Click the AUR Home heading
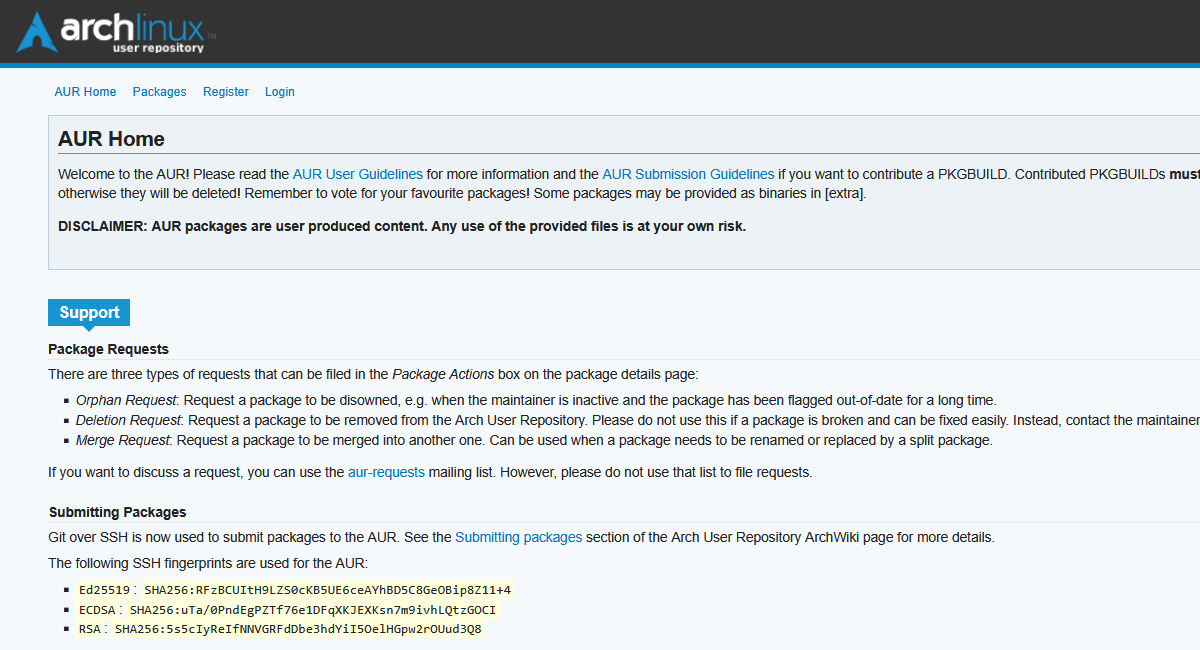The height and width of the screenshot is (650, 1200). 111,139
